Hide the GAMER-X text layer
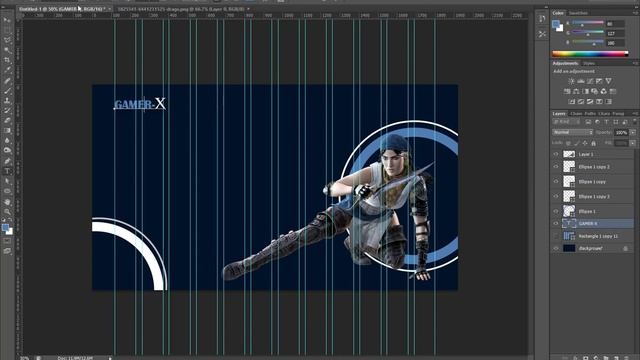This screenshot has height=360, width=640. pos(556,224)
